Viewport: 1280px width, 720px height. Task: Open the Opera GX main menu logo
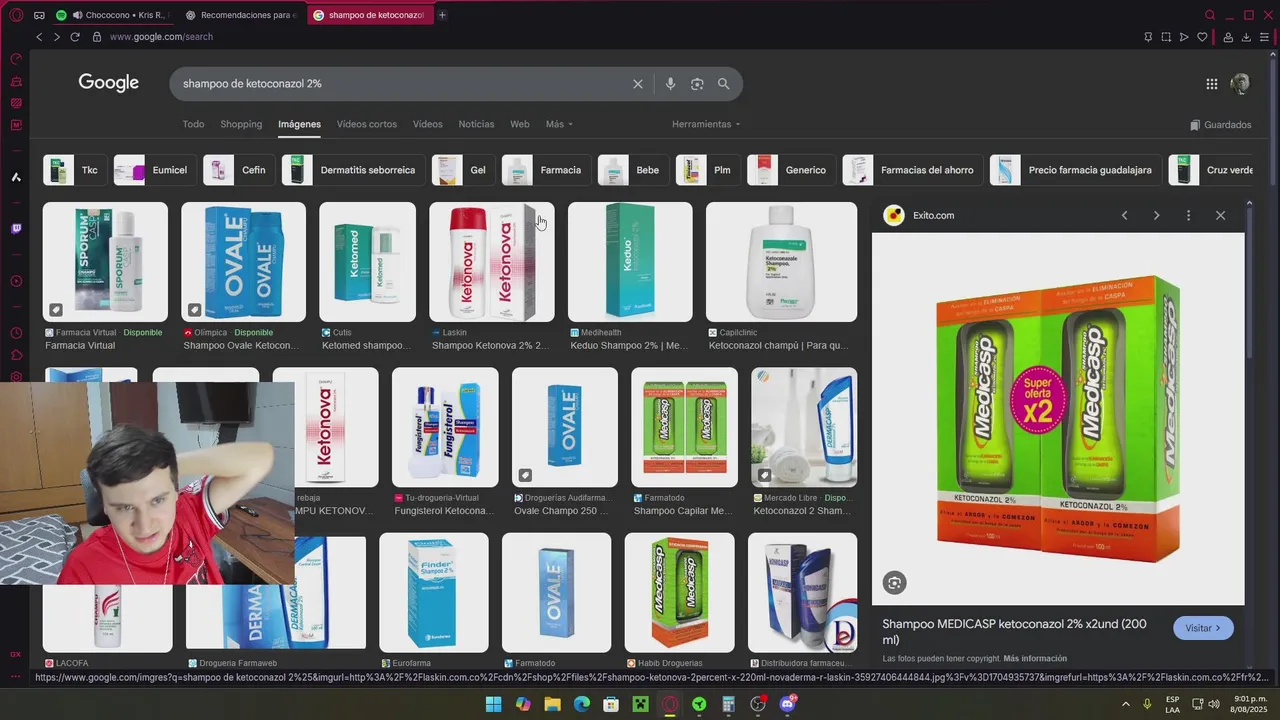click(16, 15)
